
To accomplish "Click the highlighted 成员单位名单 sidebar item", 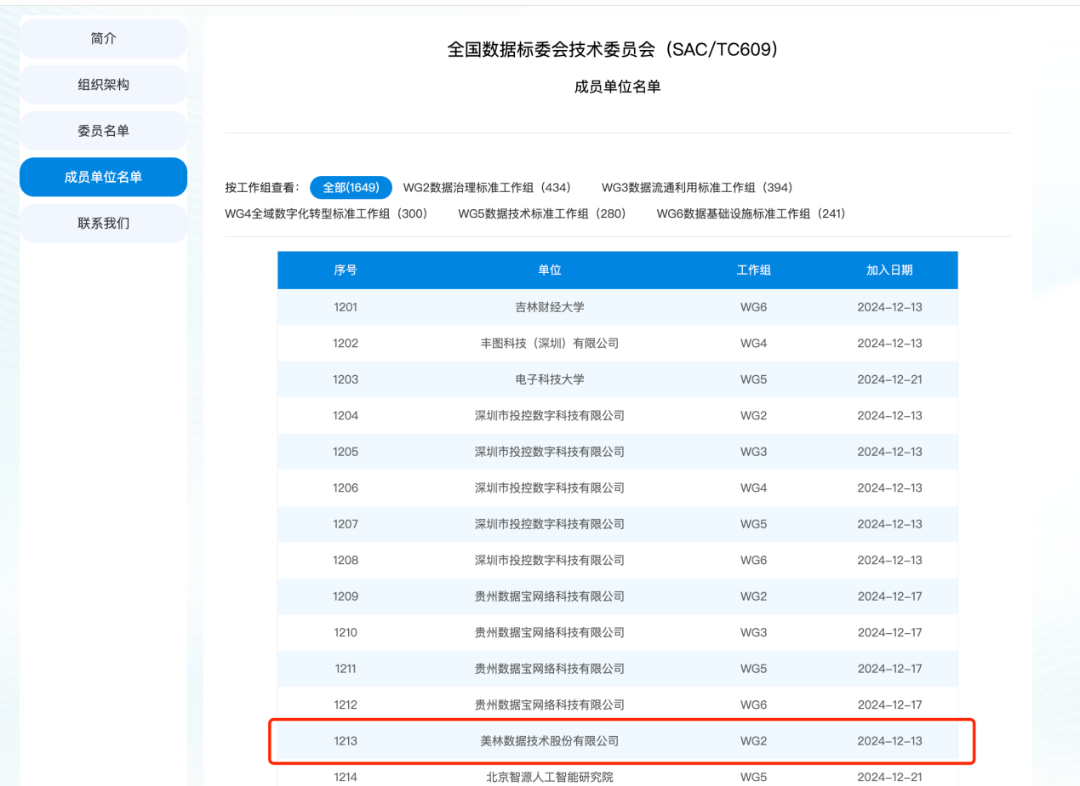I will (x=103, y=177).
